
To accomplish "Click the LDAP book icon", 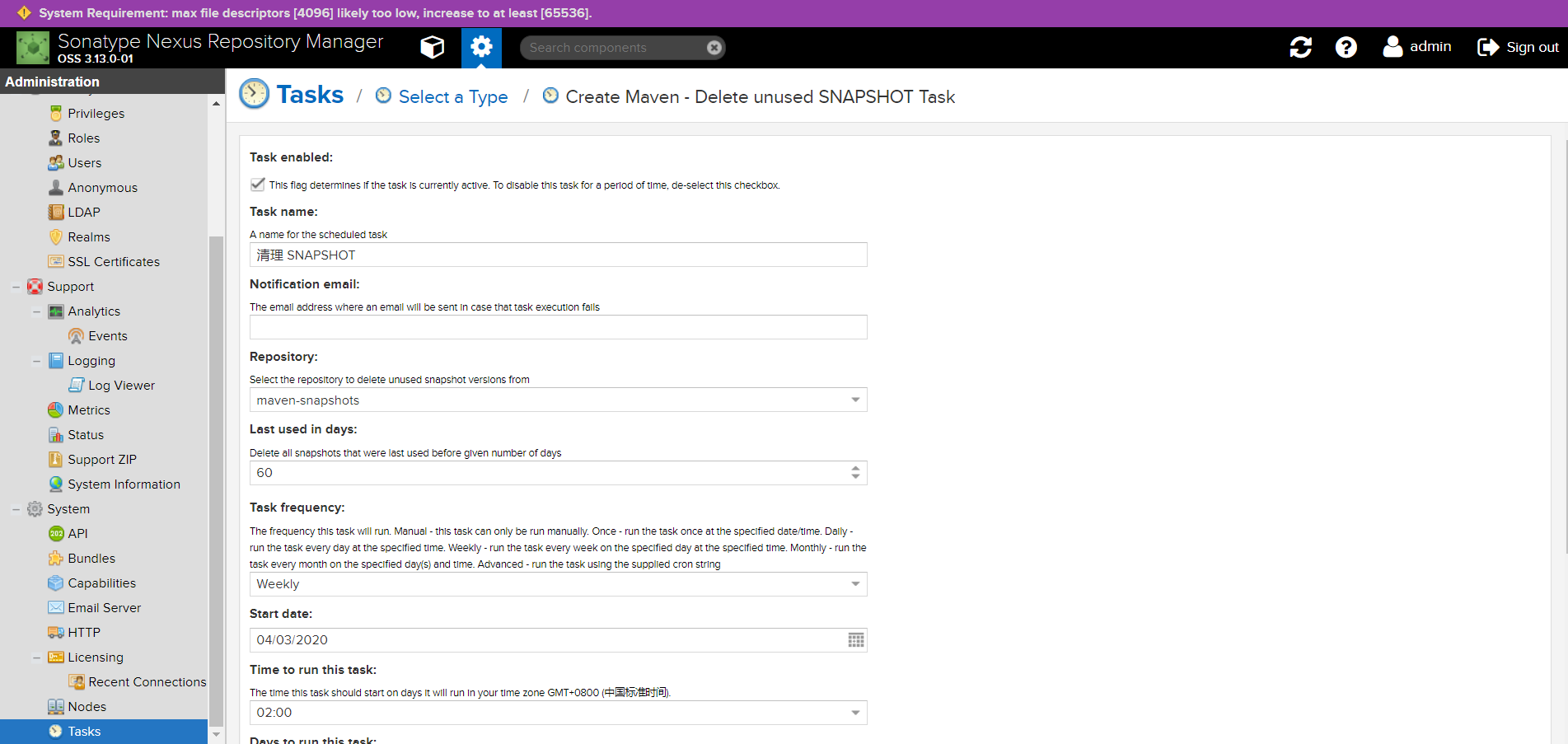I will (x=56, y=213).
